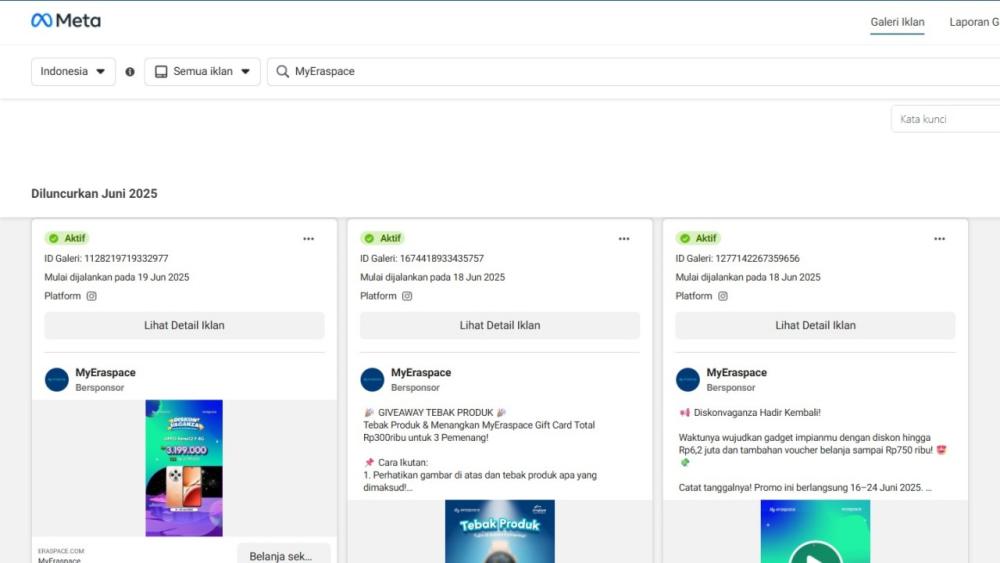The height and width of the screenshot is (563, 1000).
Task: Open three-dot menu on first ad card
Action: coord(308,239)
